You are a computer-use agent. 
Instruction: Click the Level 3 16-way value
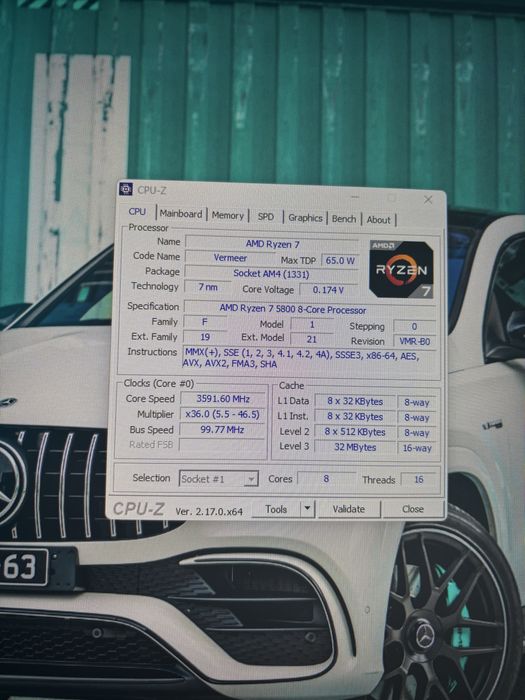[x=417, y=448]
